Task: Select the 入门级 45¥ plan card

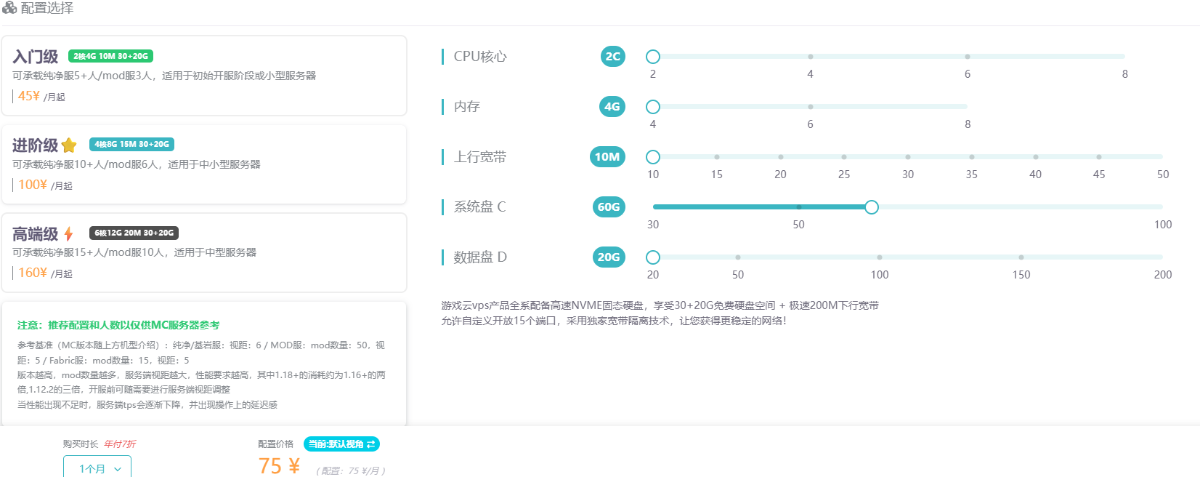Action: pyautogui.click(x=204, y=76)
